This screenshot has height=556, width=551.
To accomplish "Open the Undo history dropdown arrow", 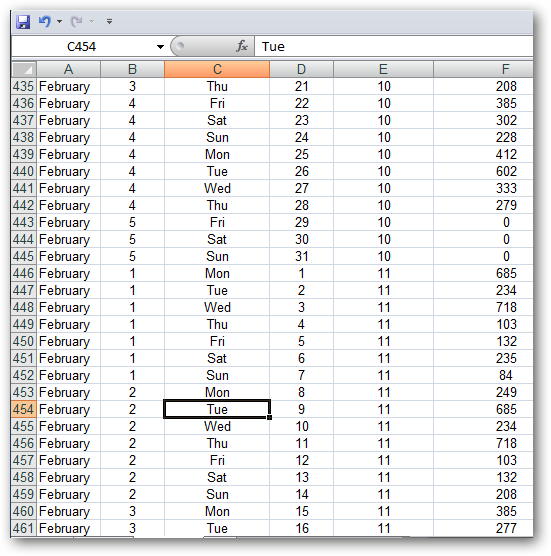I will click(59, 22).
